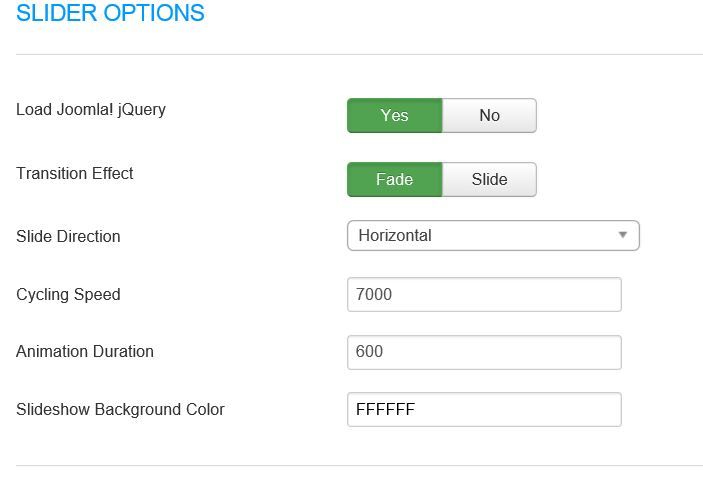Choose Fade transition effect
The width and height of the screenshot is (703, 481).
coord(395,179)
